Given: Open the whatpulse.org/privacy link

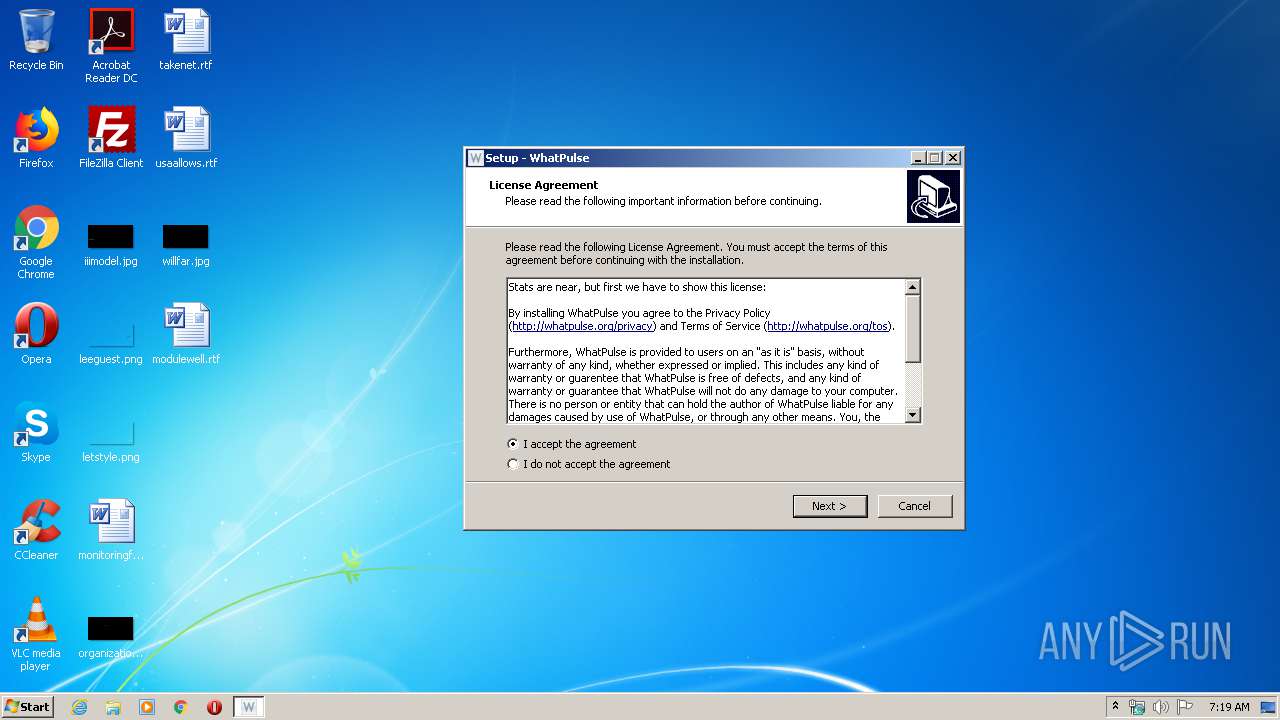Looking at the screenshot, I should click(x=582, y=326).
